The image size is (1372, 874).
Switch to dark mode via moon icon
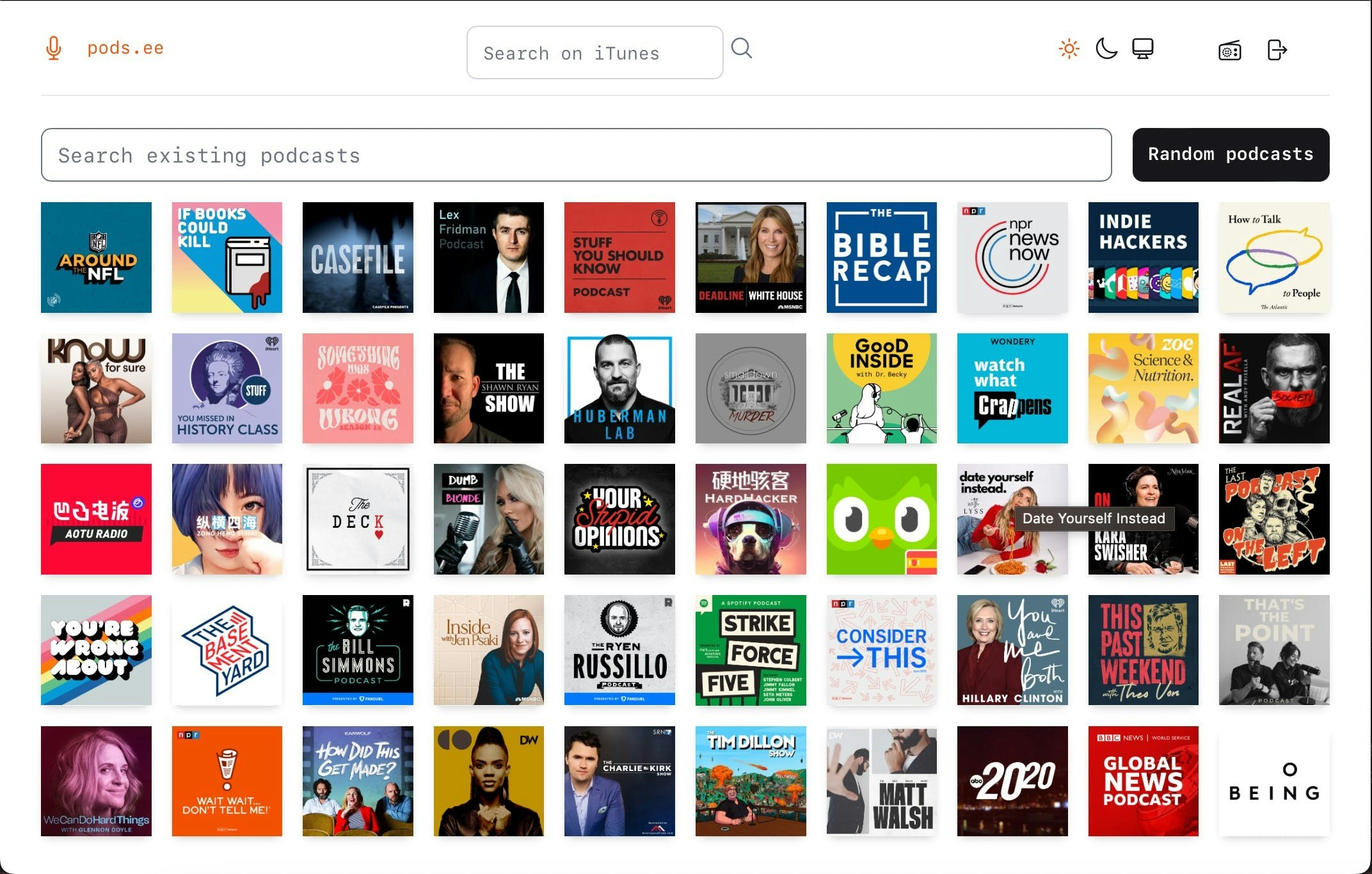click(1106, 48)
